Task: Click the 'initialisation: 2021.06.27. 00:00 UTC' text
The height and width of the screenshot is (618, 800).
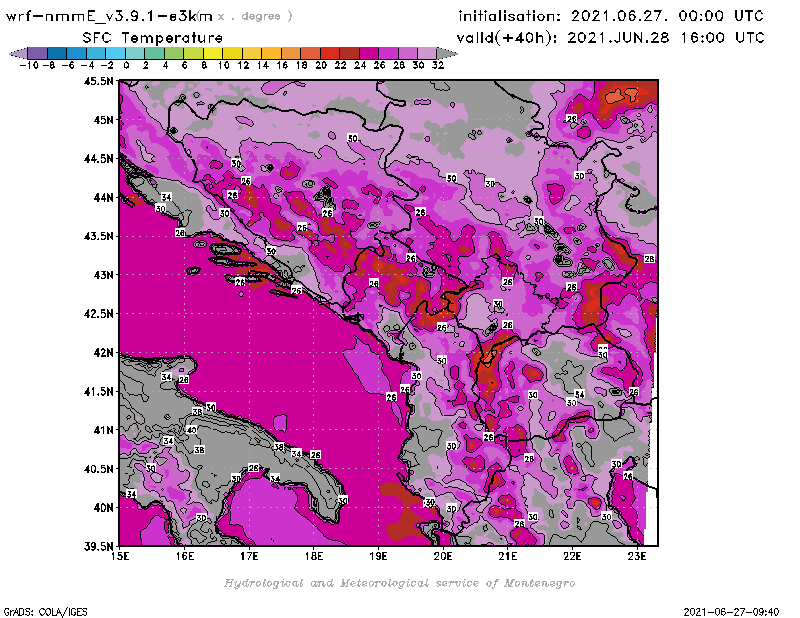Action: click(x=611, y=16)
